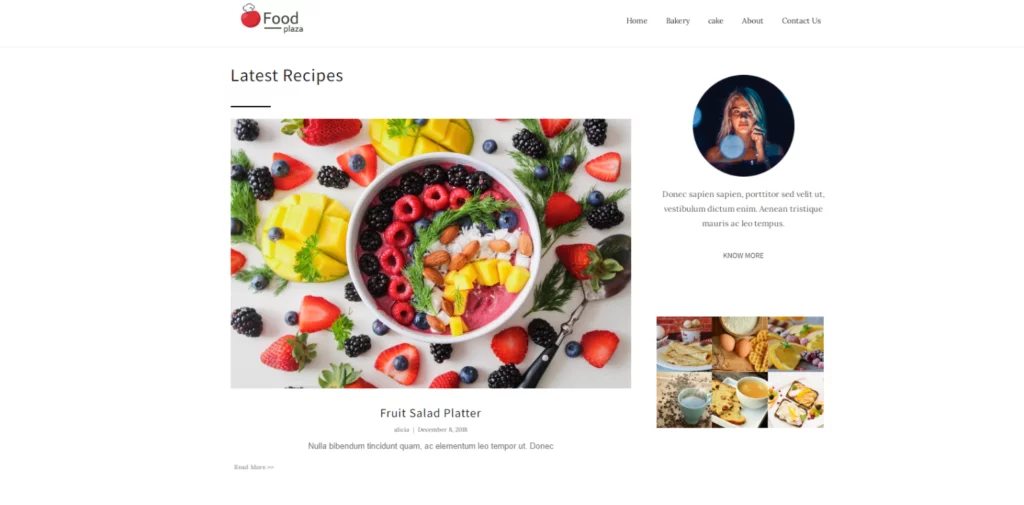Open the Read More link
The height and width of the screenshot is (505, 1024).
click(254, 467)
